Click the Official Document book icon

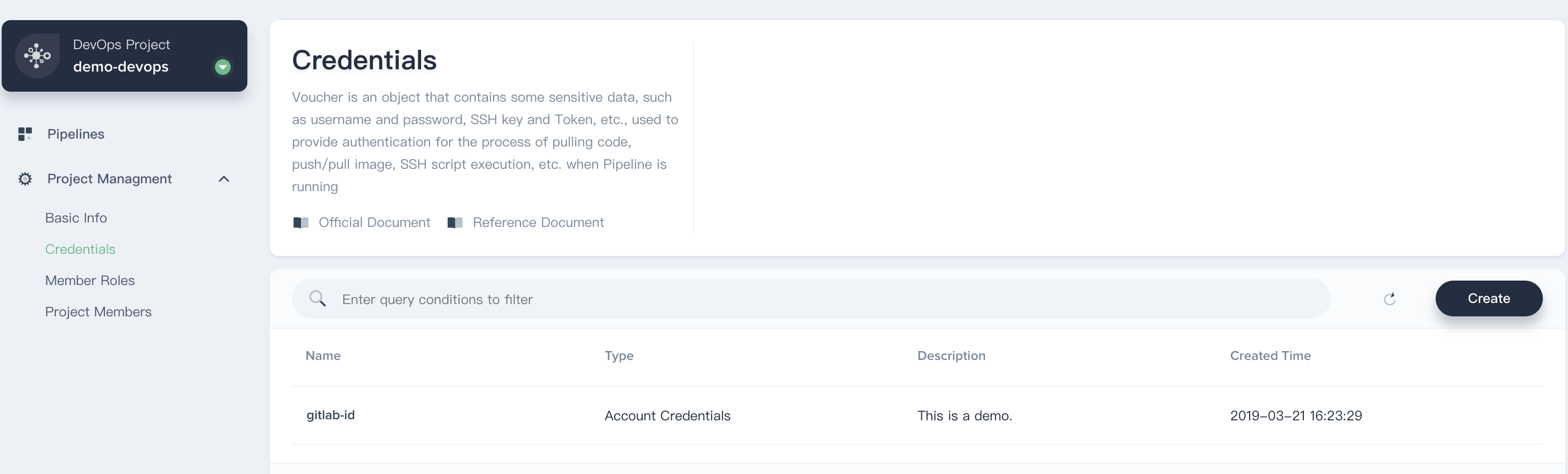pyautogui.click(x=300, y=222)
